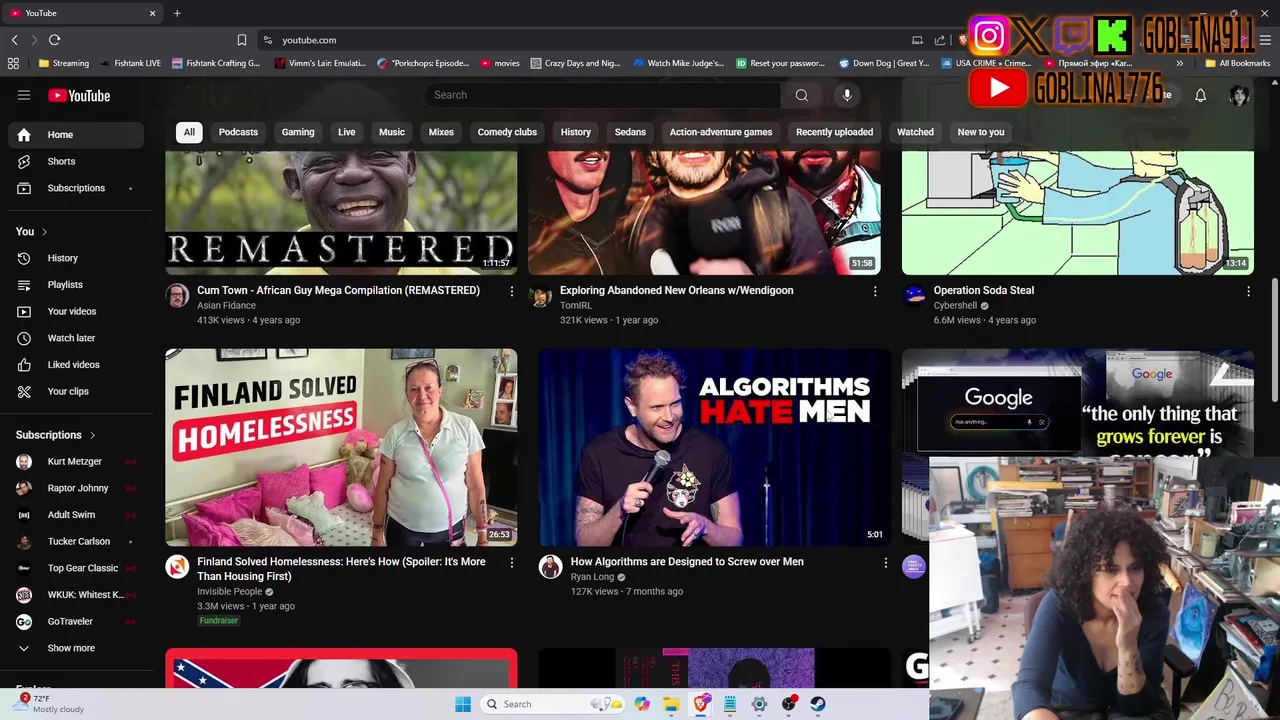The width and height of the screenshot is (1280, 720).
Task: Open the account avatar menu
Action: [1239, 95]
